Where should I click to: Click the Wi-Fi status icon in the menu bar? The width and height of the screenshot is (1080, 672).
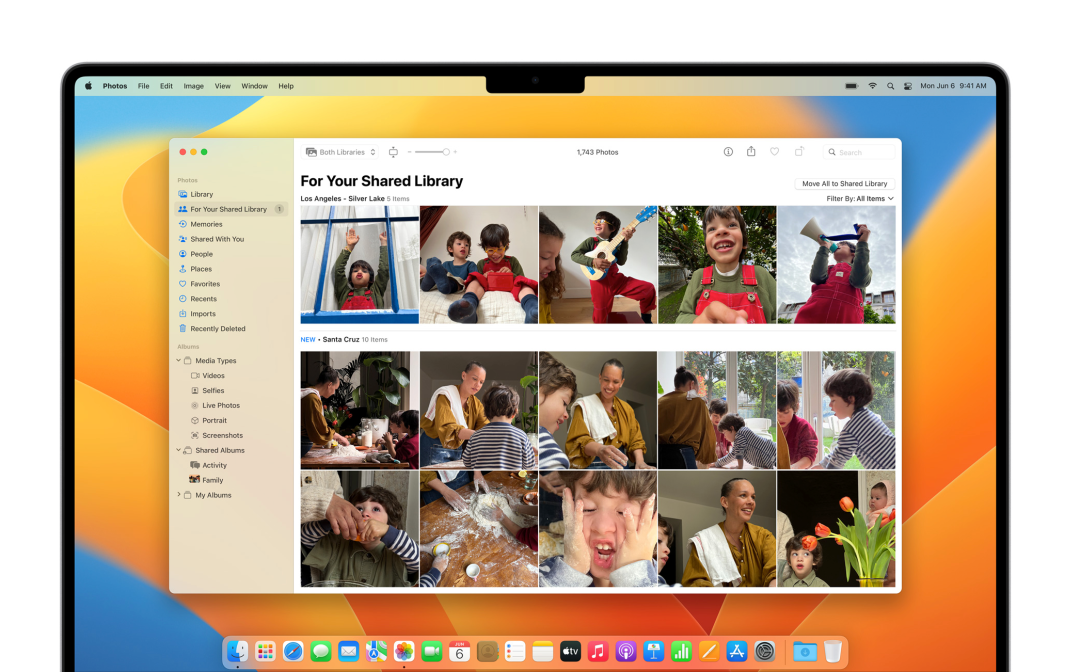[872, 86]
